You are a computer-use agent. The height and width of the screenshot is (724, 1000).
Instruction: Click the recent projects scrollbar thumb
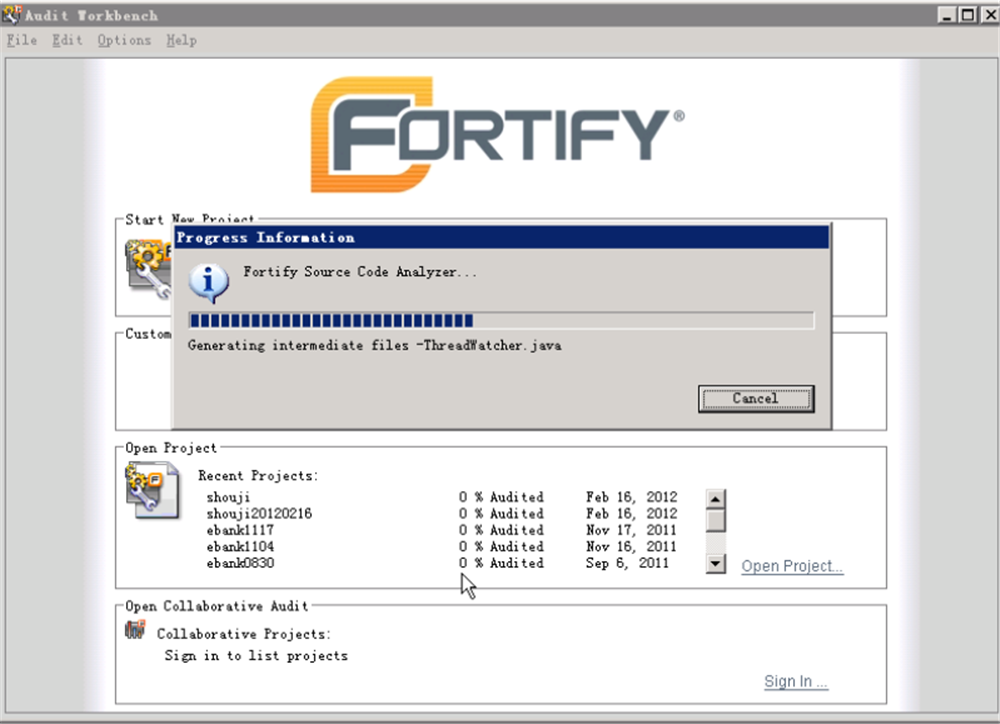716,521
